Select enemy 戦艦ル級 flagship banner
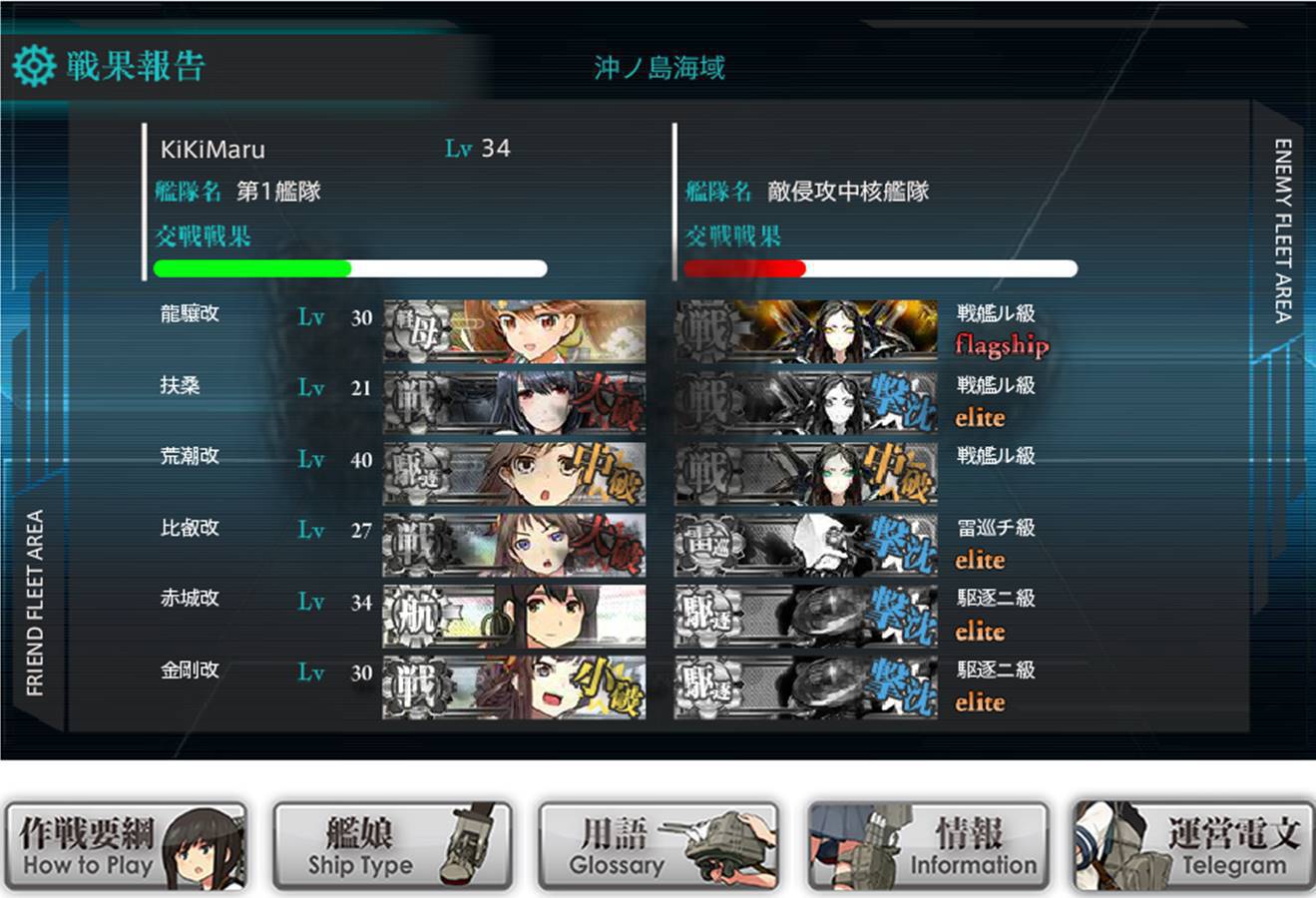Viewport: 1316px width, 898px height. click(806, 331)
